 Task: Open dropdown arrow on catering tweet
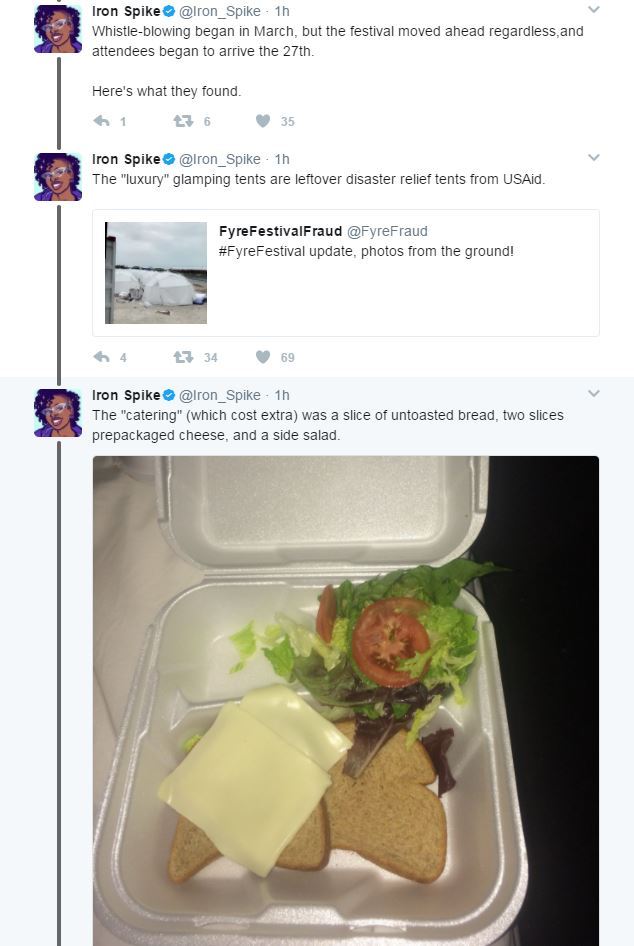[593, 394]
